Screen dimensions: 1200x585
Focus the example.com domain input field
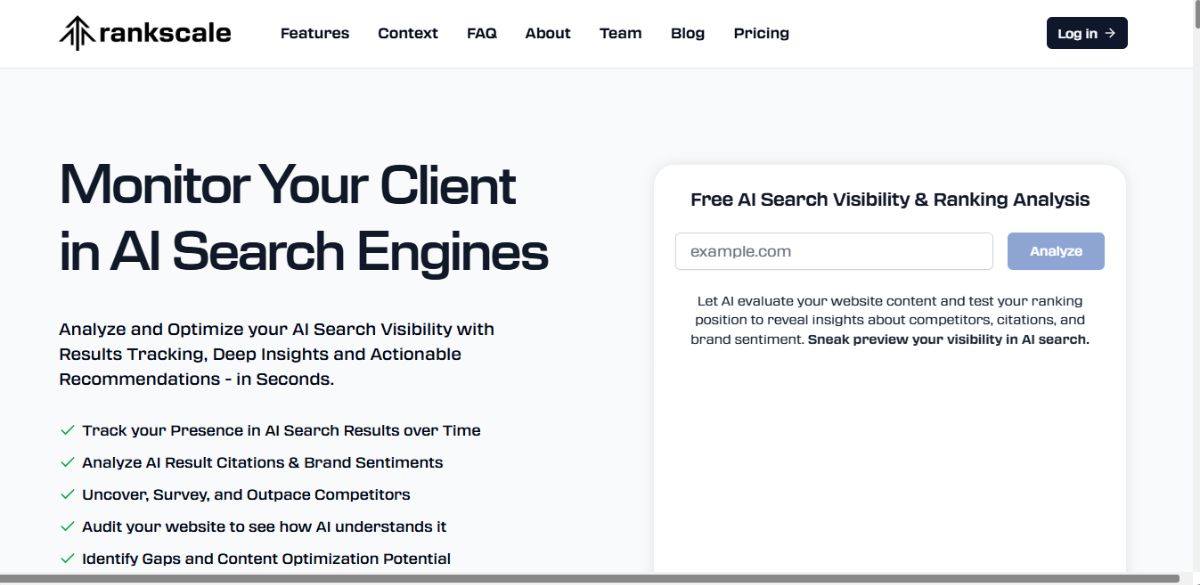tap(834, 251)
